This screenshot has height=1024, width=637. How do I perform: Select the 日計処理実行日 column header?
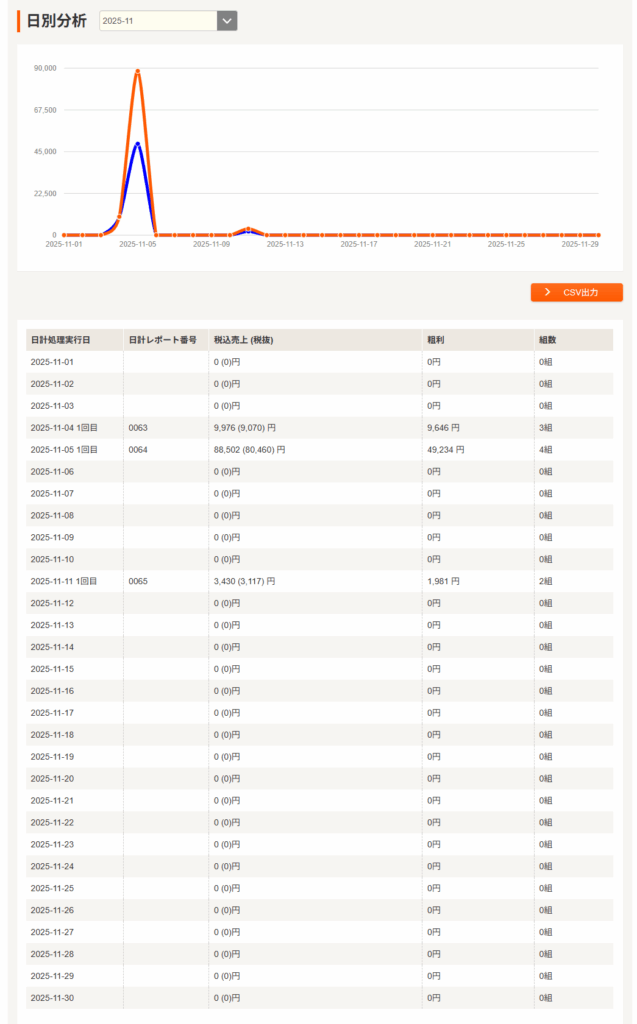click(x=60, y=340)
